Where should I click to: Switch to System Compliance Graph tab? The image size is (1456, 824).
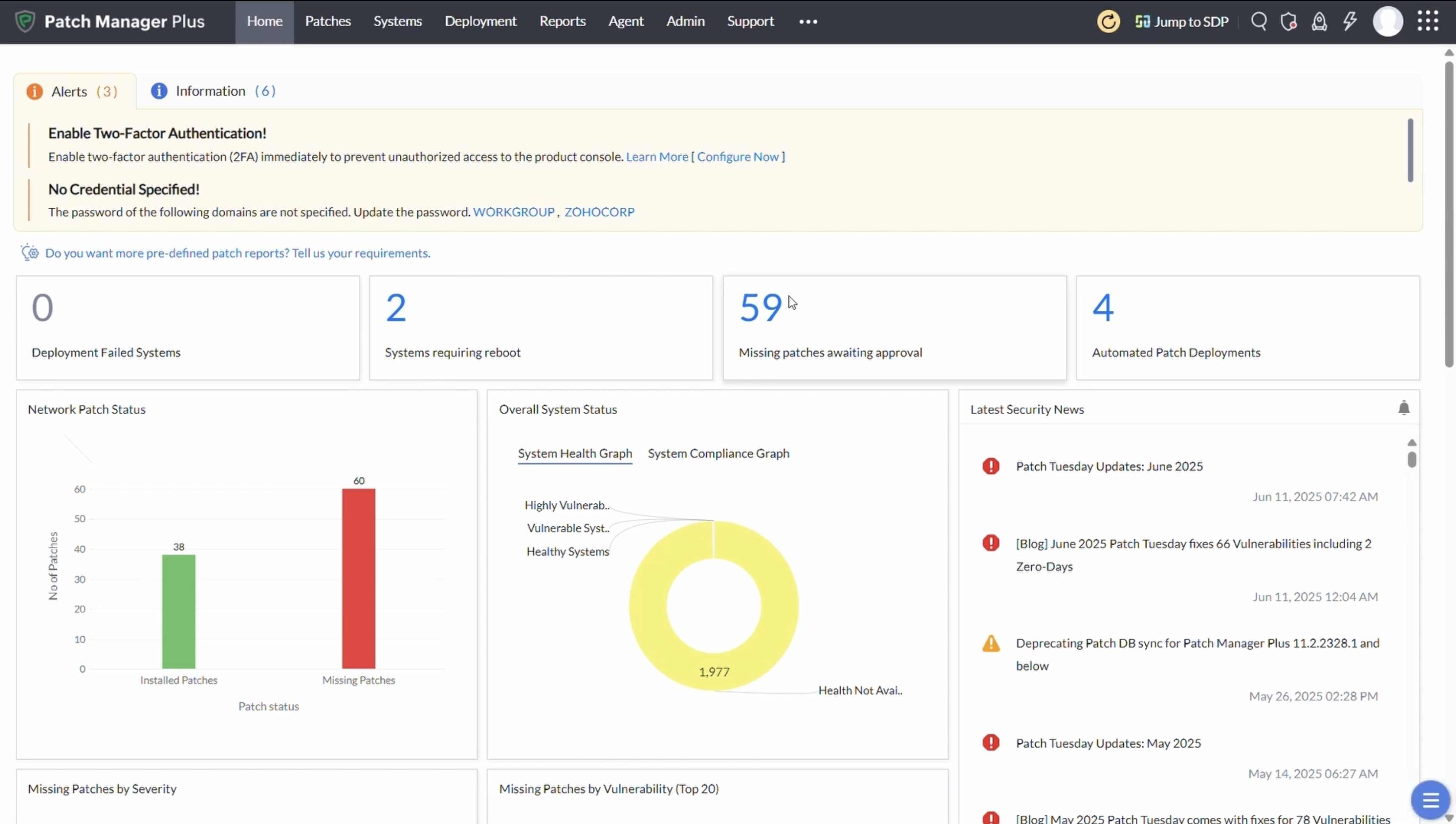coord(718,453)
